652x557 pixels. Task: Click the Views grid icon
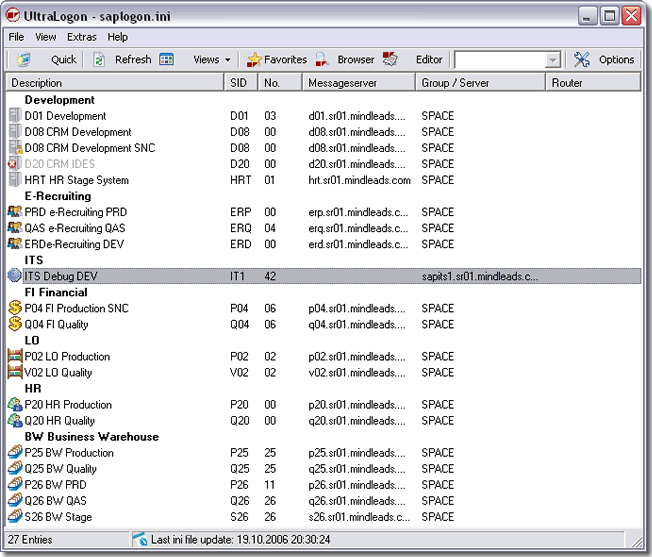pos(166,59)
